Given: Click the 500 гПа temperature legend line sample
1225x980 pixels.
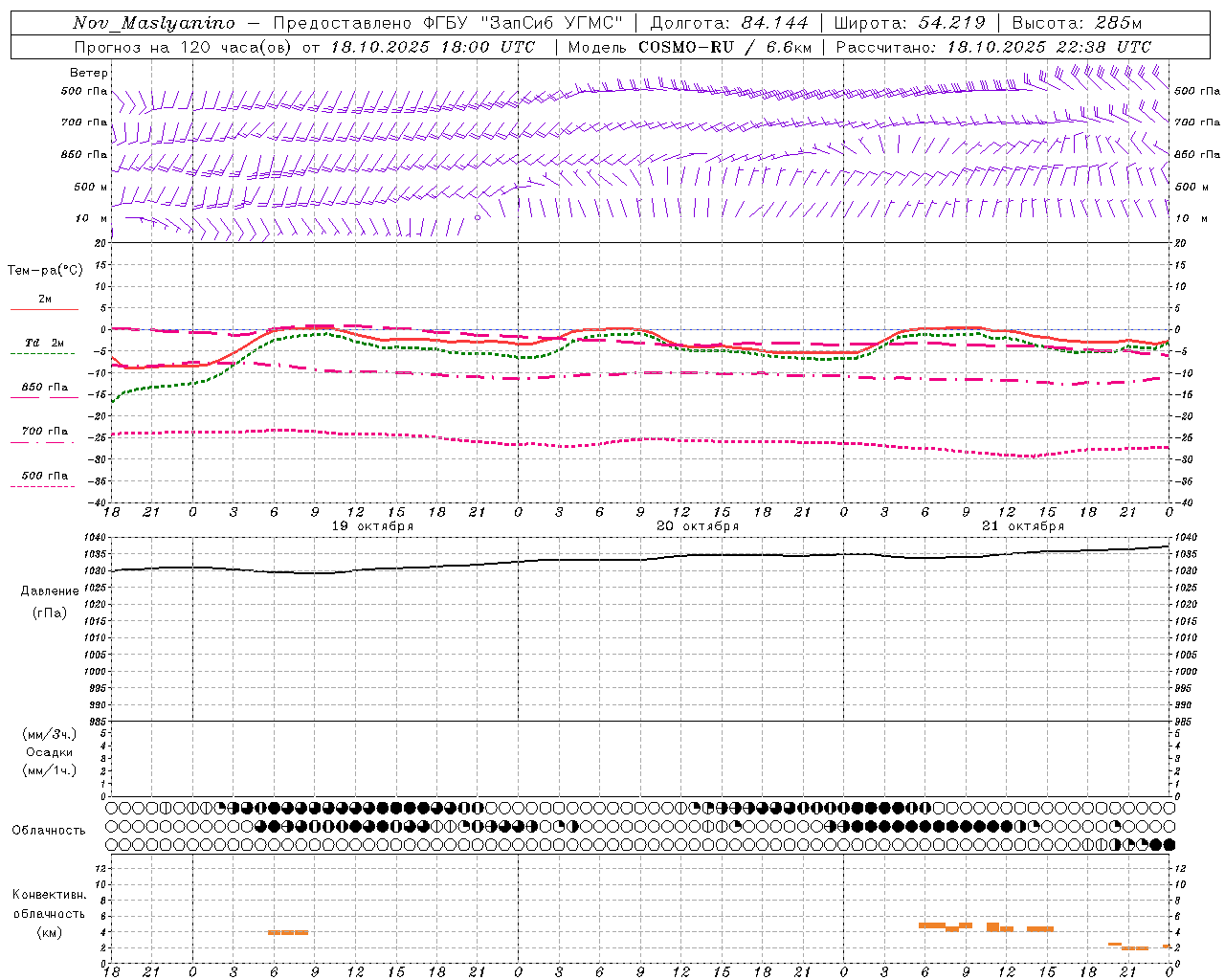Looking at the screenshot, I should click(x=43, y=486).
